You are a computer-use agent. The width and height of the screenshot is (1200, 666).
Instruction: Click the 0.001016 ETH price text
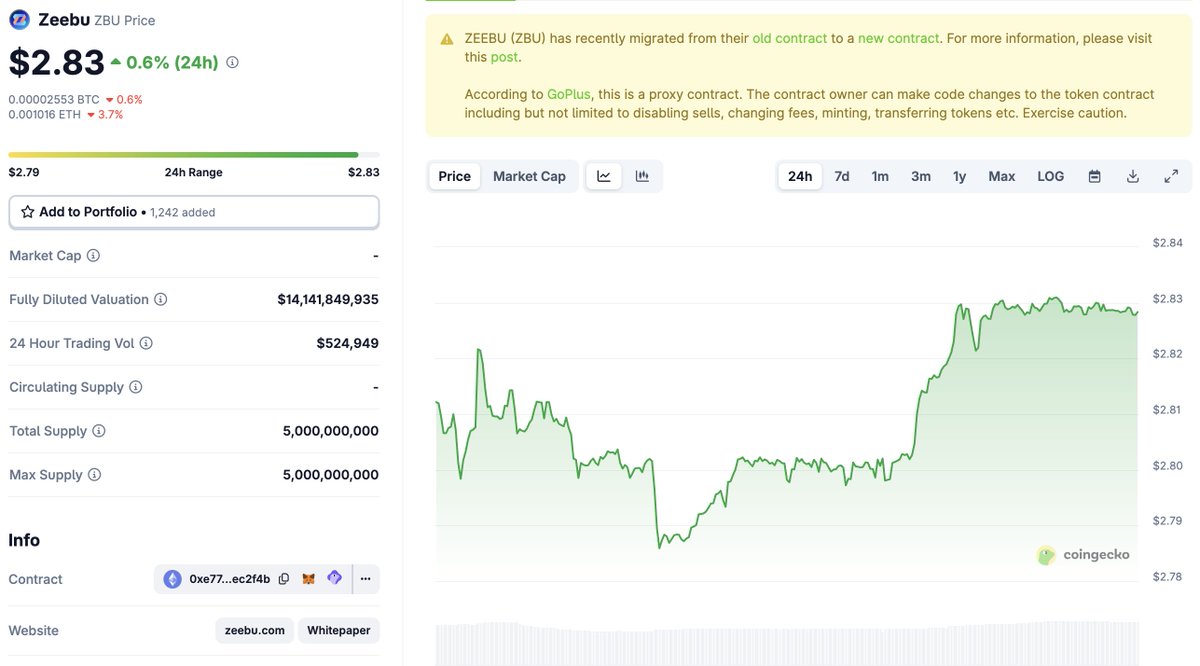coord(45,114)
